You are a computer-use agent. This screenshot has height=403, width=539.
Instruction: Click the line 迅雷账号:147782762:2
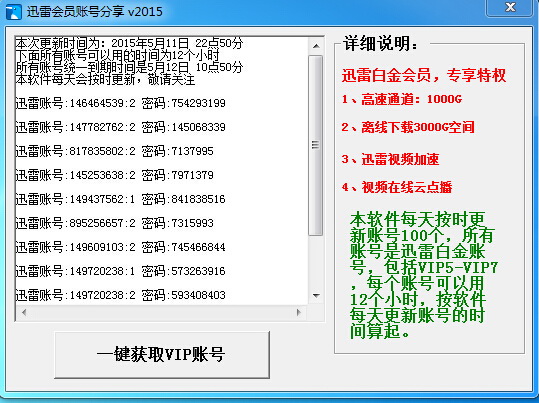(121, 127)
